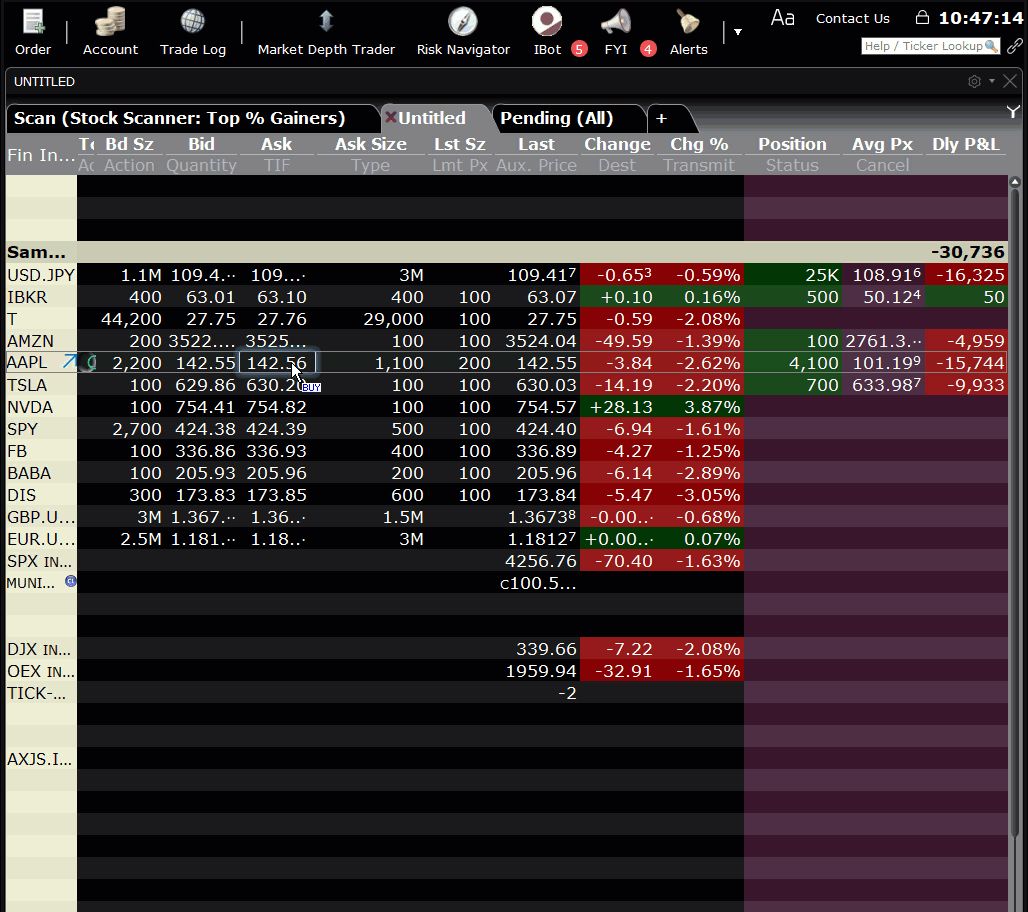This screenshot has height=912, width=1028.
Task: Open the Account window icon
Action: point(110,22)
